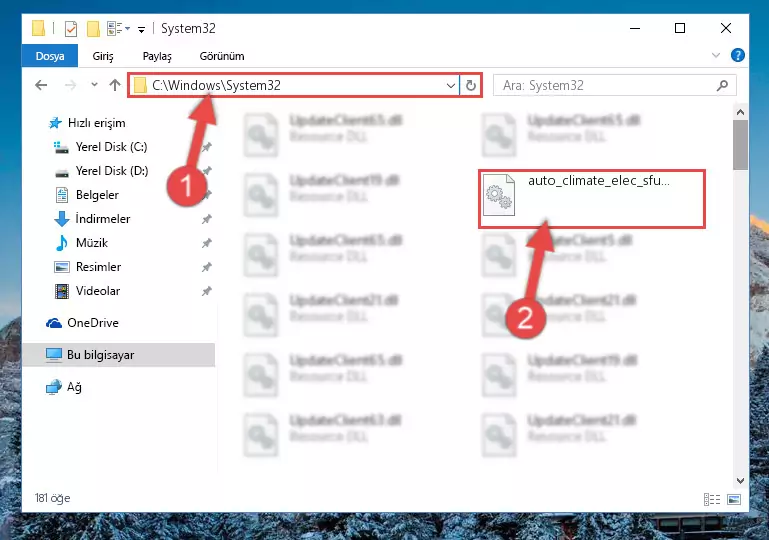Image resolution: width=769 pixels, height=540 pixels.
Task: Open the Dosya file menu
Action: (x=50, y=56)
